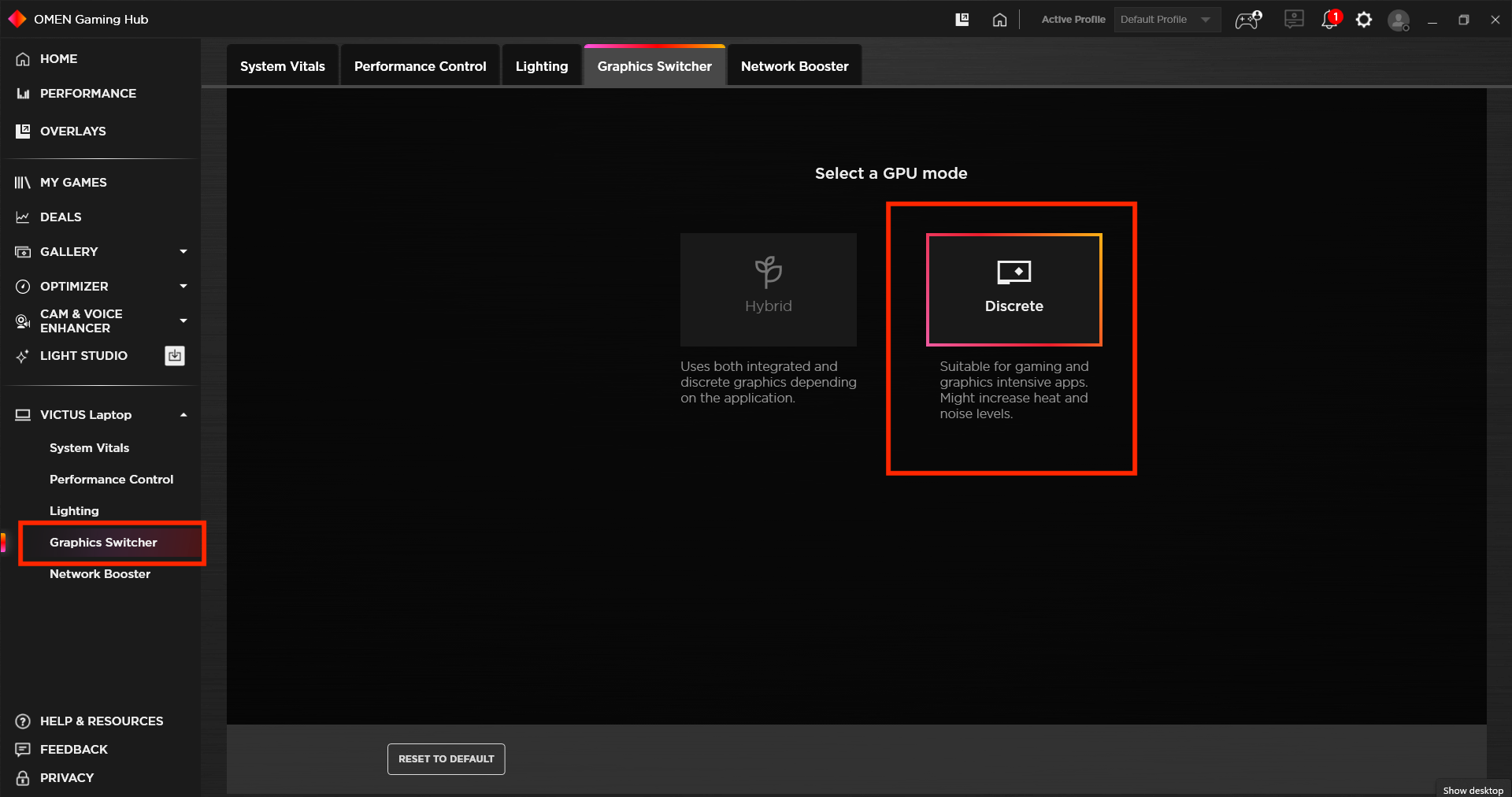Viewport: 1512px width, 797px height.
Task: Open Network Booster in sidebar
Action: 100,574
